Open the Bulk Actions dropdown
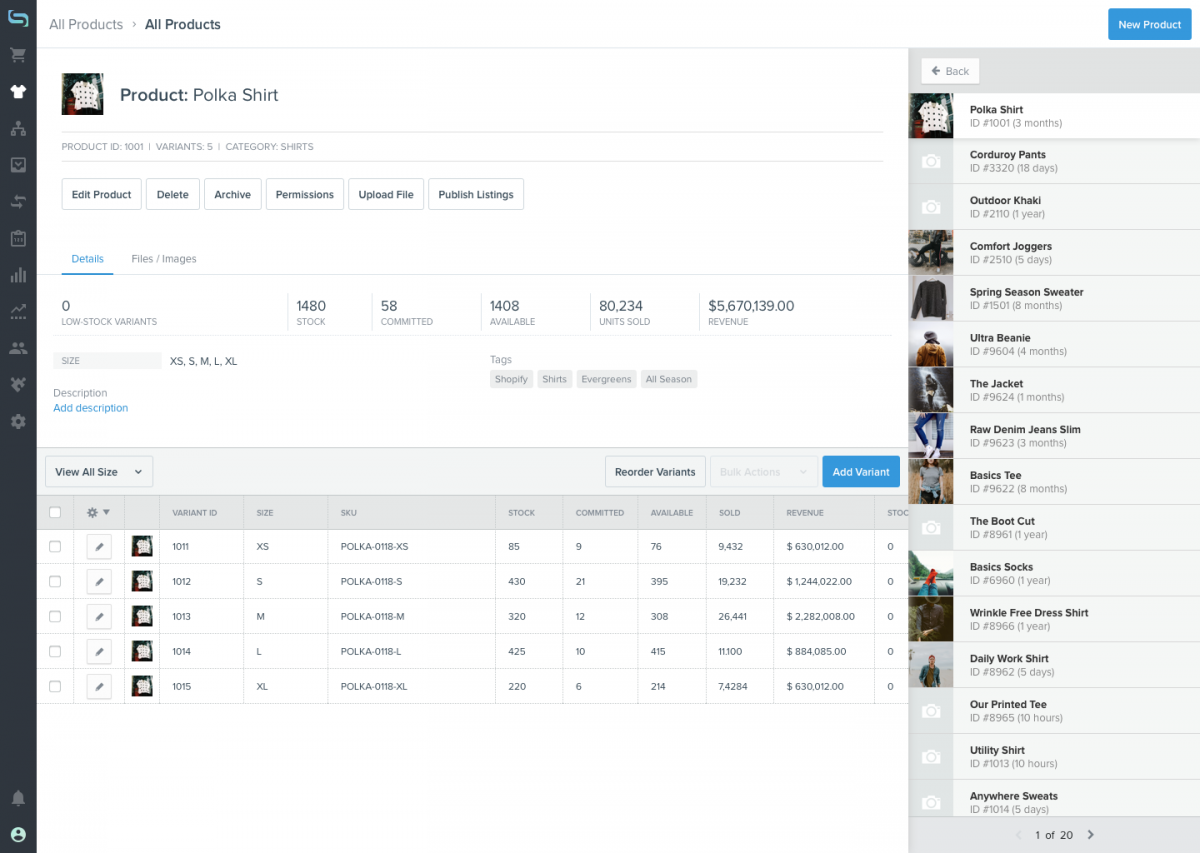This screenshot has height=853, width=1200. [x=764, y=471]
